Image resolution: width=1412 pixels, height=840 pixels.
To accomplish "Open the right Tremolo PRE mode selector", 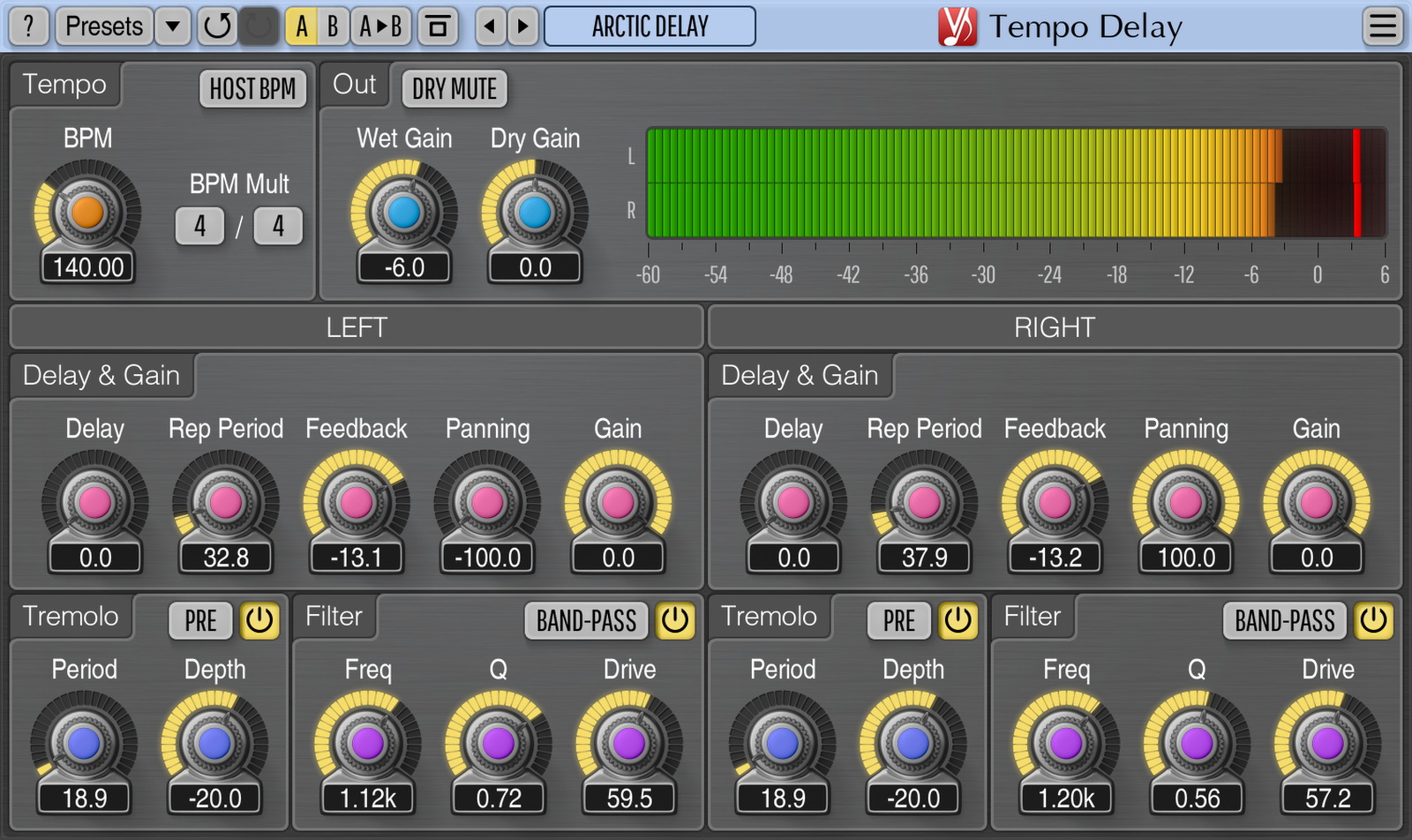I will point(898,620).
